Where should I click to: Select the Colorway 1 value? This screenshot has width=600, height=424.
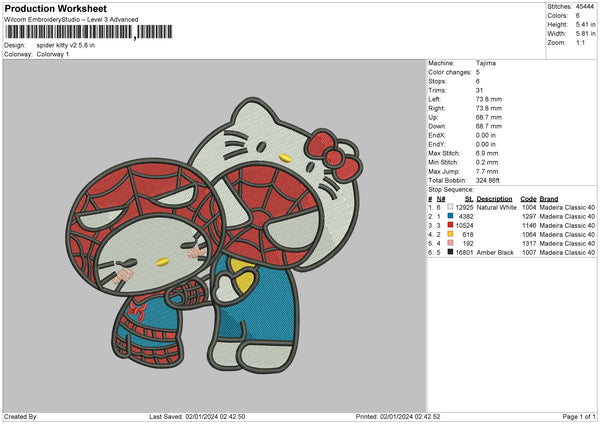(53, 53)
